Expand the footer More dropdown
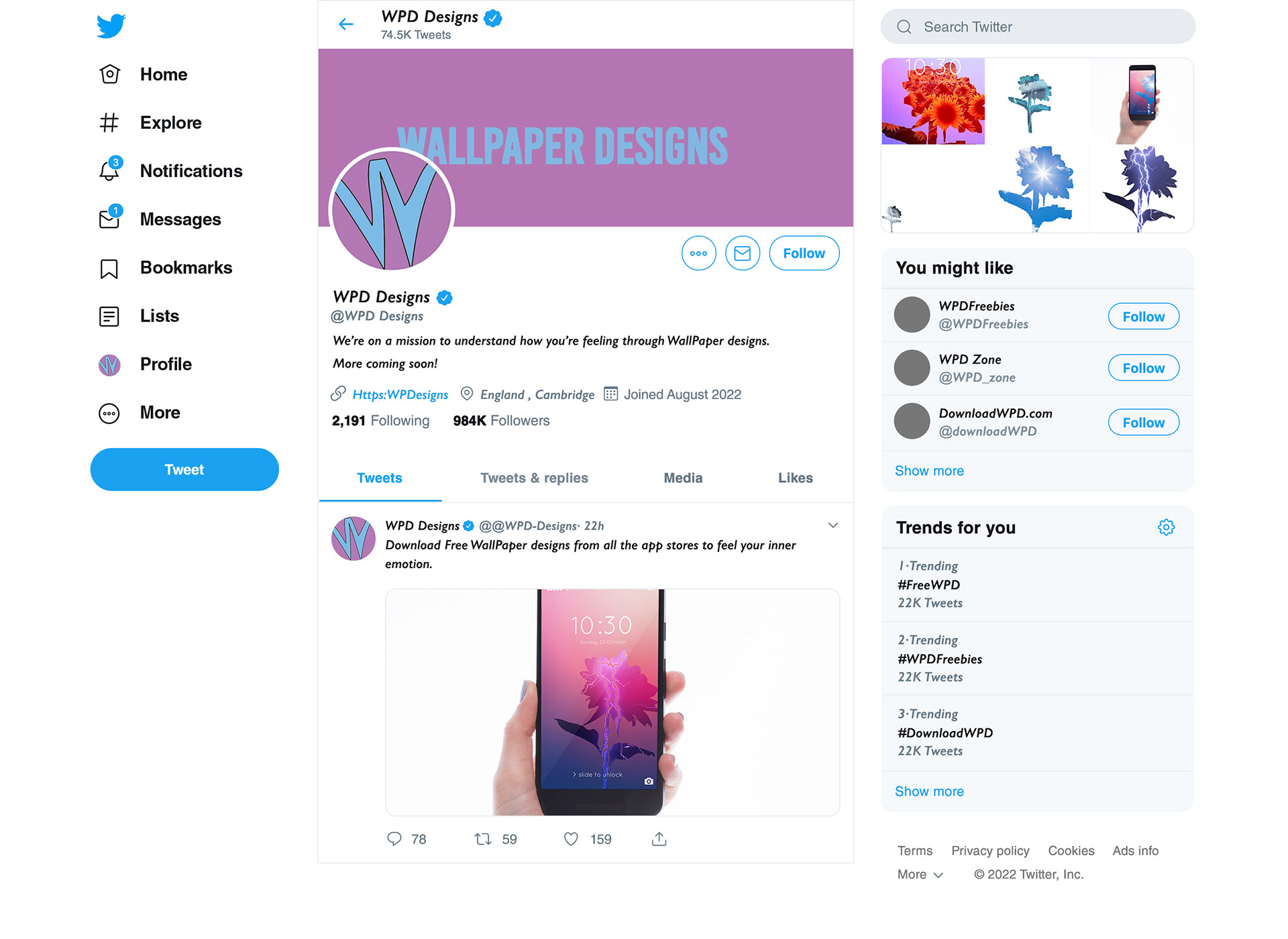 [x=920, y=875]
